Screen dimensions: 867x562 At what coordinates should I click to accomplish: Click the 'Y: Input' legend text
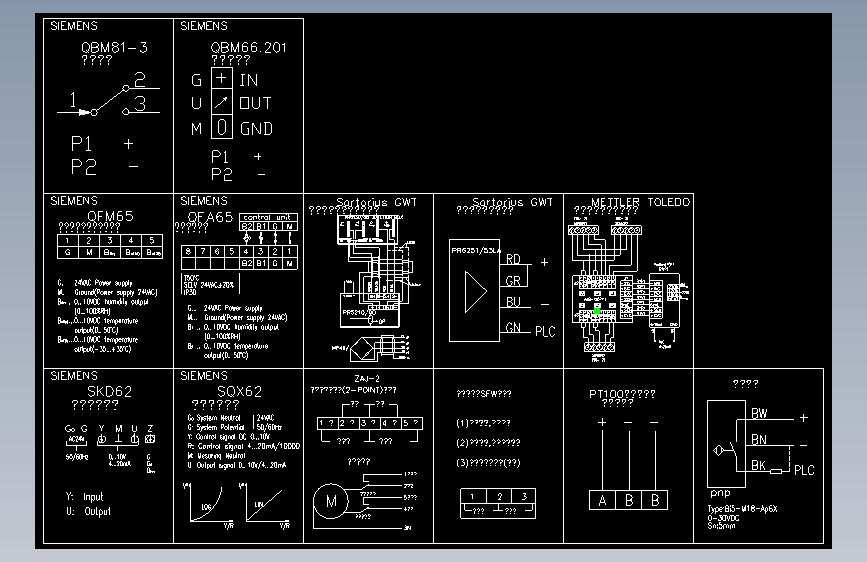(x=85, y=497)
